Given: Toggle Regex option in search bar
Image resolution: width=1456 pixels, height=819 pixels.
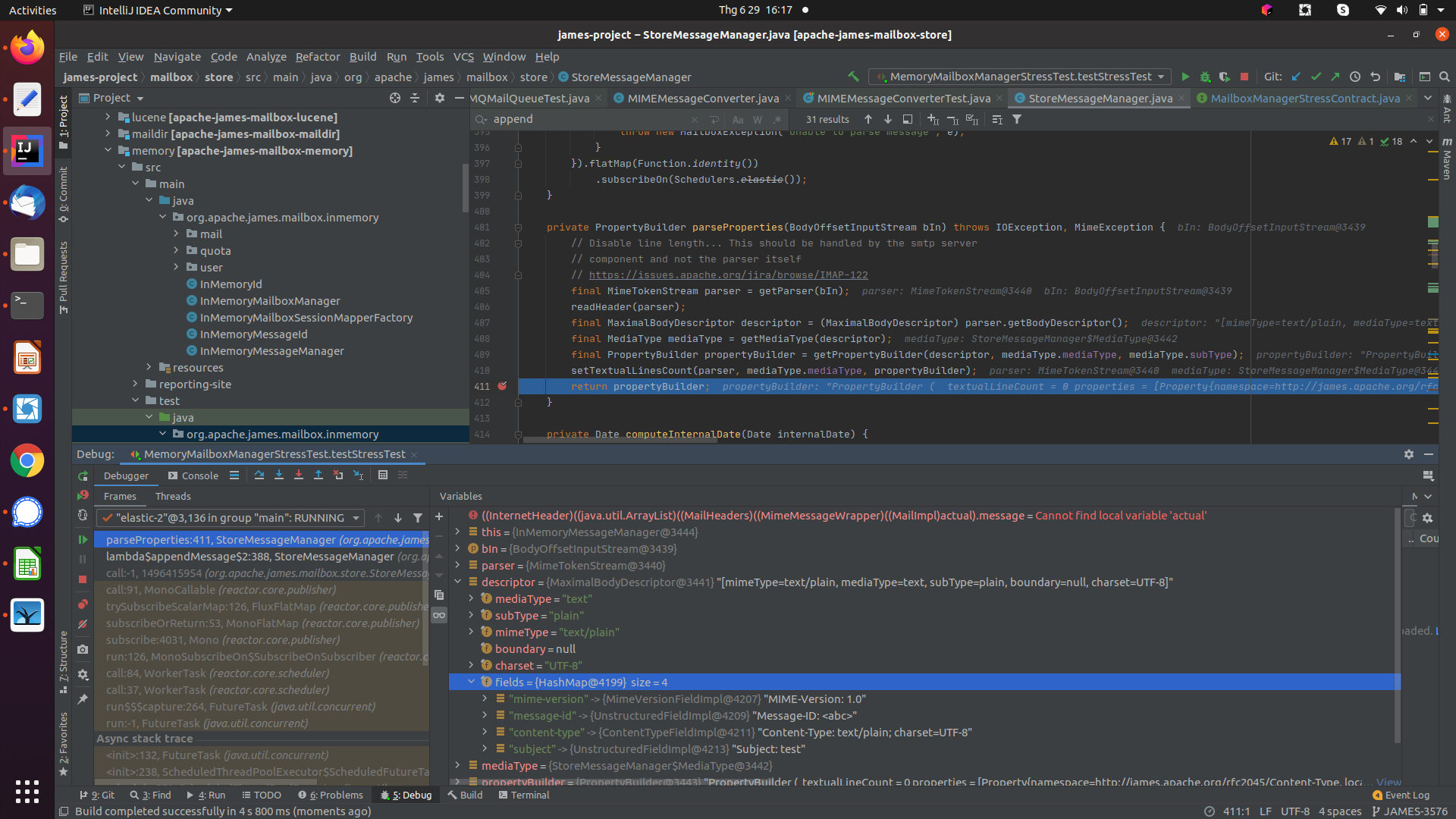Looking at the screenshot, I should (777, 119).
